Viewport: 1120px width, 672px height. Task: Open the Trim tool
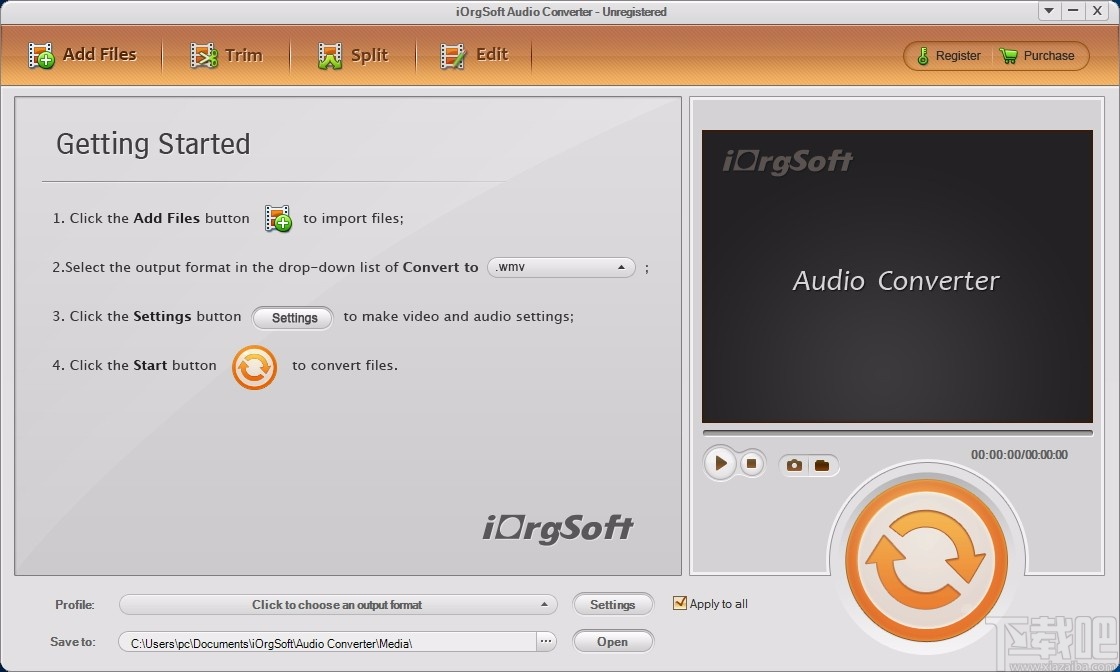point(227,55)
